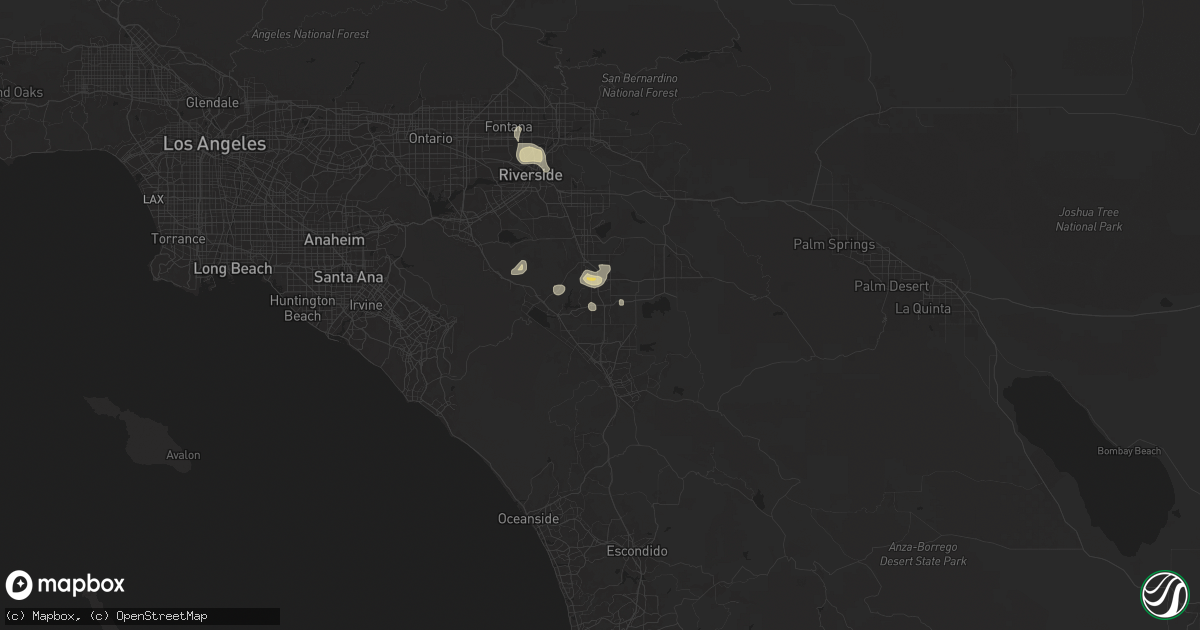Click the Mapbox logo
The image size is (1200, 630).
click(x=66, y=585)
